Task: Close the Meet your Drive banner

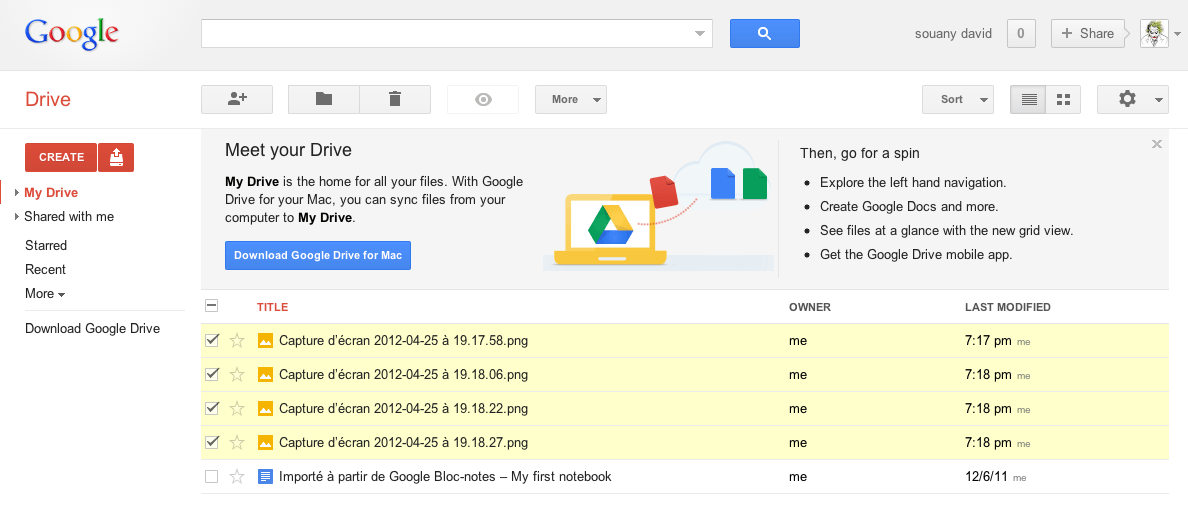Action: 1156,144
